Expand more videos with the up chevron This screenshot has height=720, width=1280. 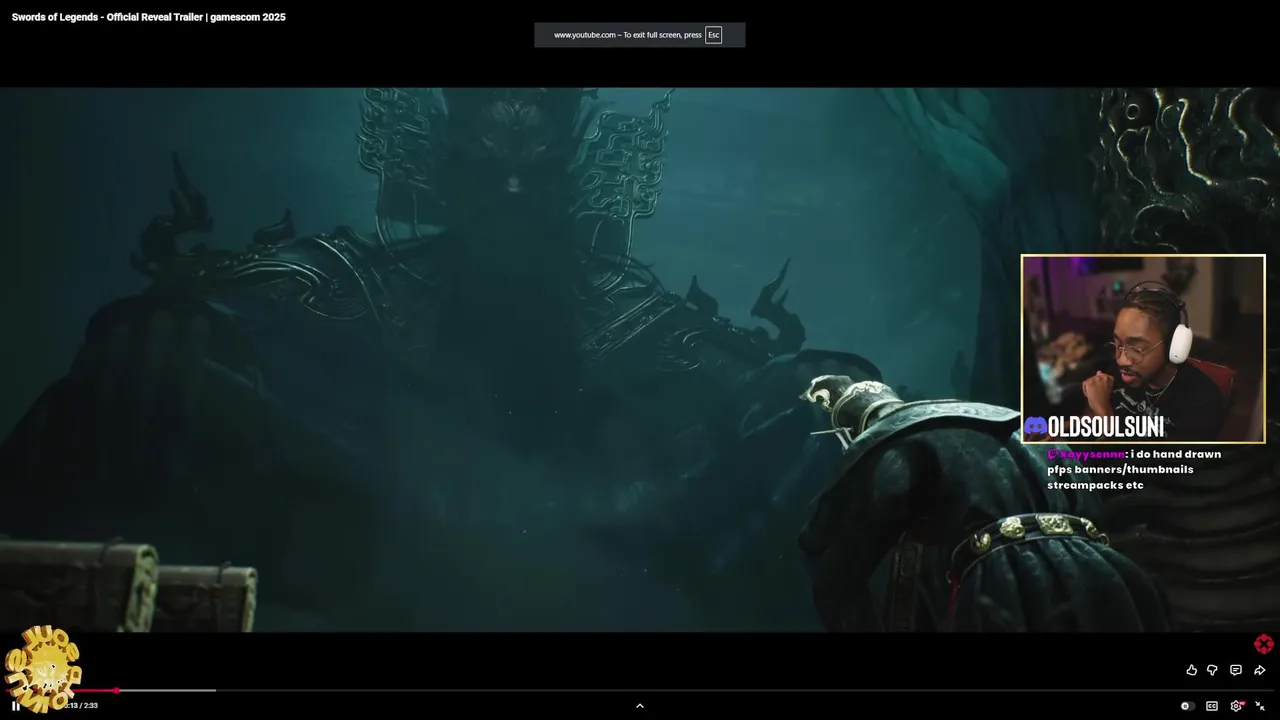pyautogui.click(x=640, y=706)
